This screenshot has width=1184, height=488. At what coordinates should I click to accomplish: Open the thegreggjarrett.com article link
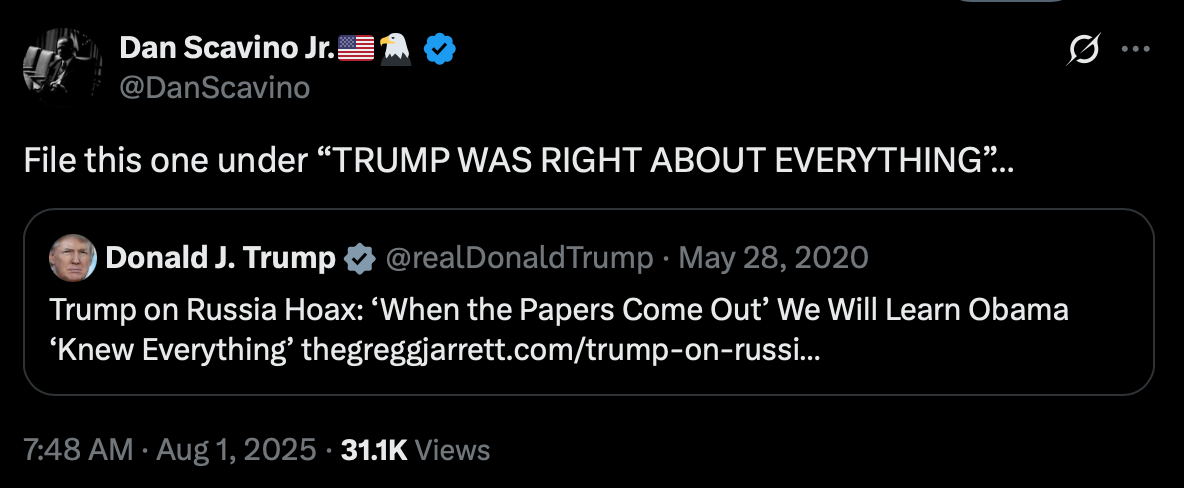(x=559, y=350)
